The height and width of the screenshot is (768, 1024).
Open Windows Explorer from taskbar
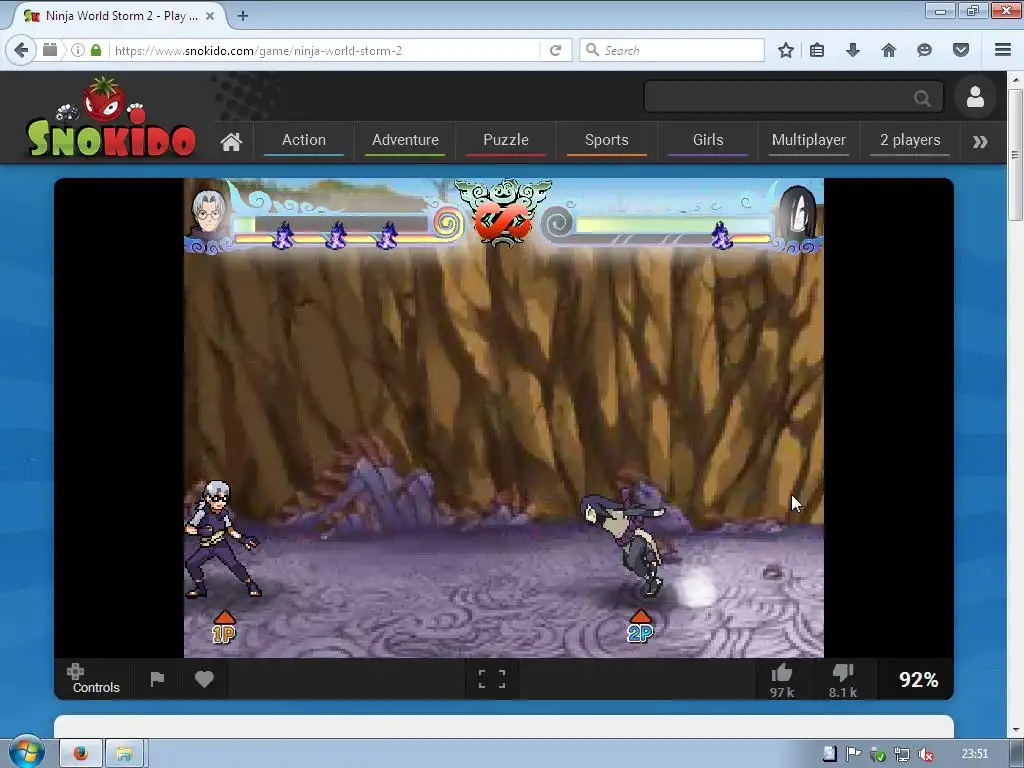click(124, 754)
